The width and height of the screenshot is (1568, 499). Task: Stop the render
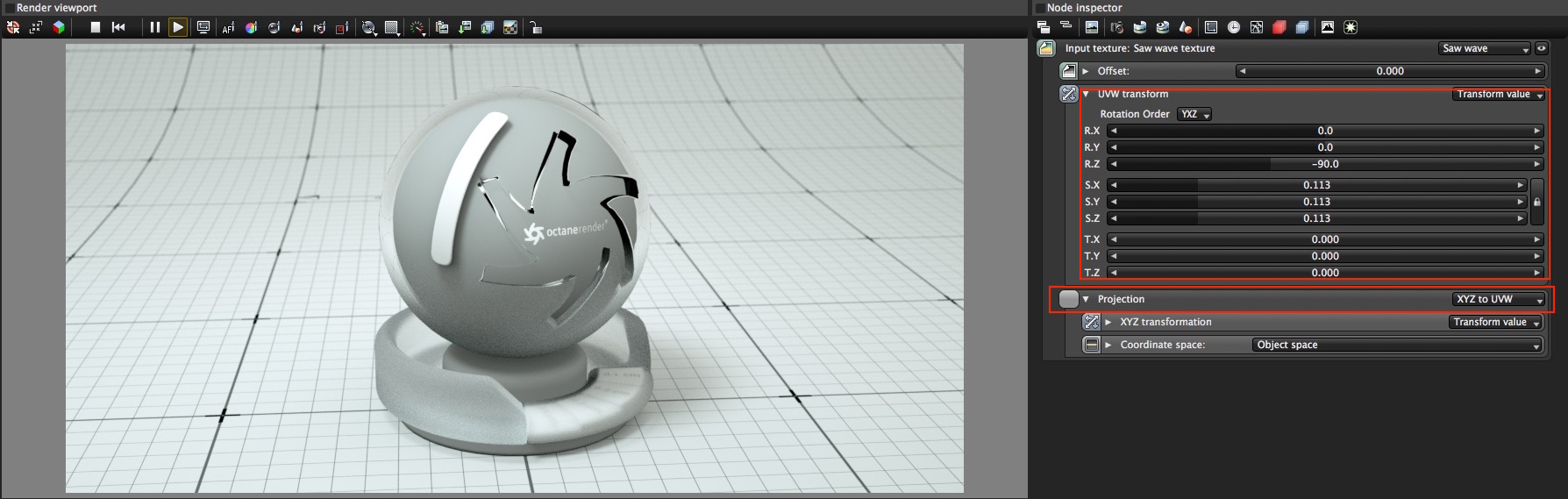point(96,27)
